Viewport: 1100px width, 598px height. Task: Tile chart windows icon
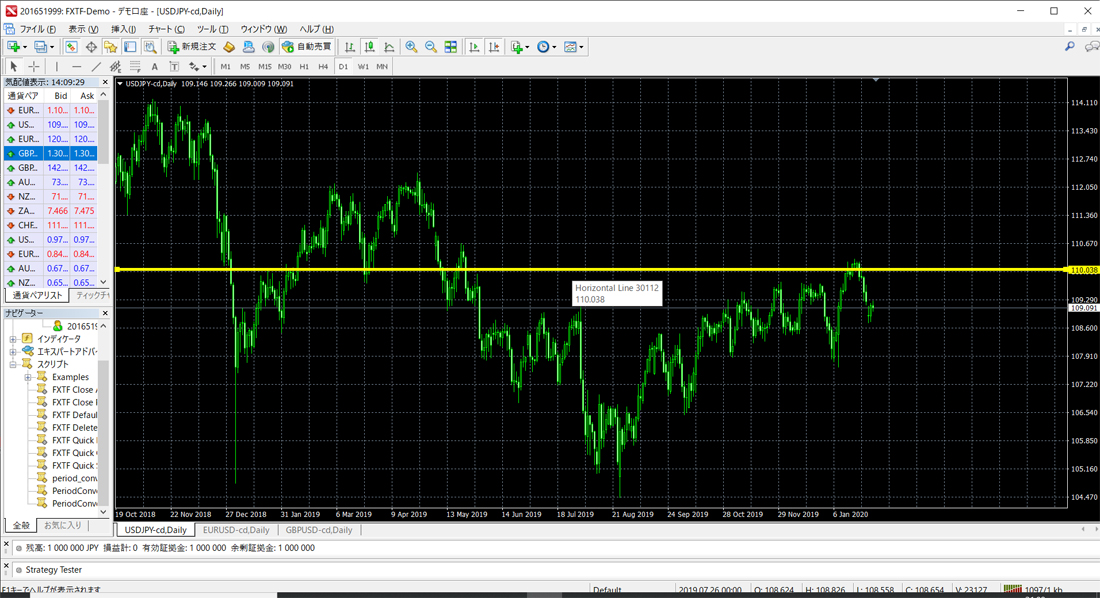coord(450,47)
